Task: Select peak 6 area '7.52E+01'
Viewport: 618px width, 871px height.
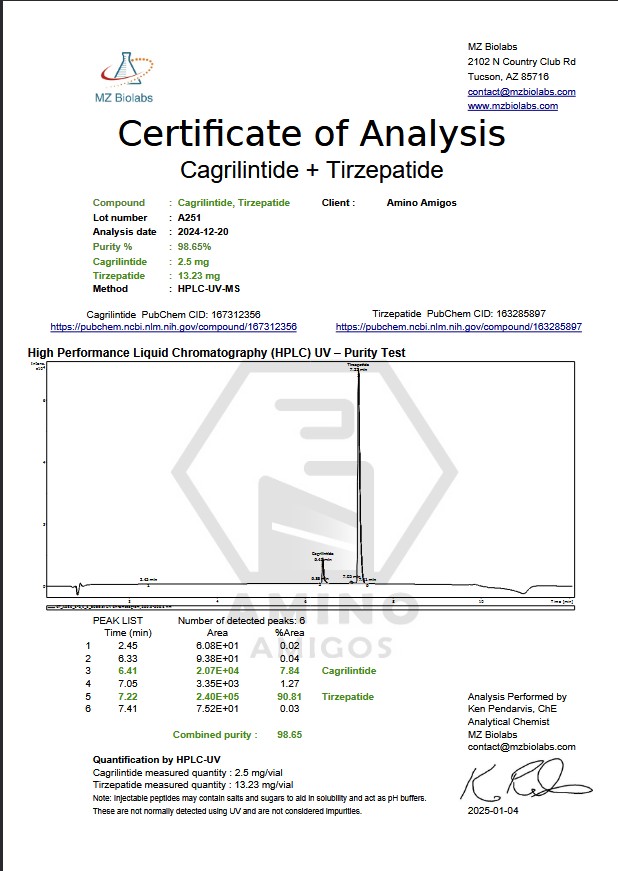Action: (217, 708)
